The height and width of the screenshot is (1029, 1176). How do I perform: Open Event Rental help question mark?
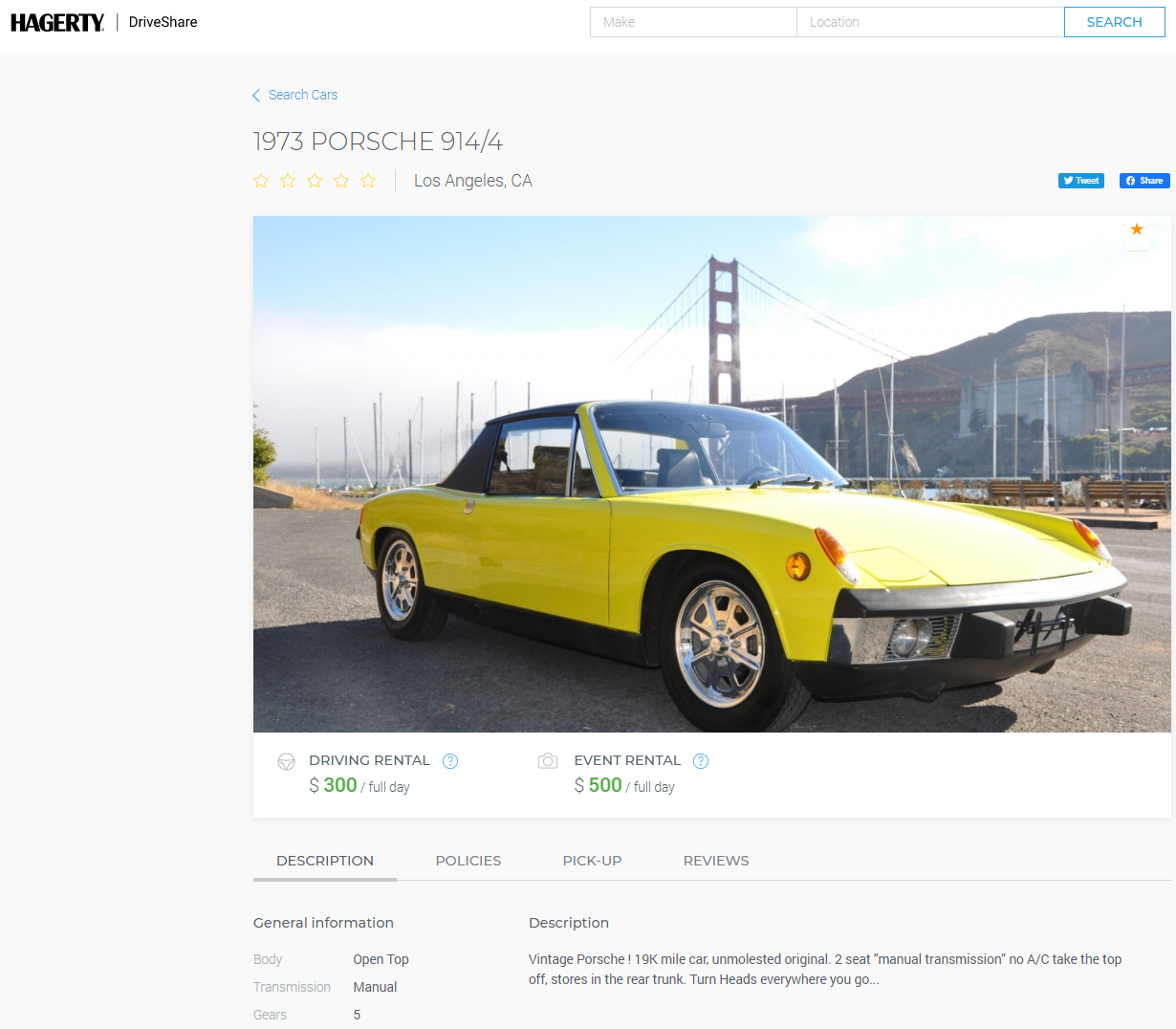pos(701,761)
